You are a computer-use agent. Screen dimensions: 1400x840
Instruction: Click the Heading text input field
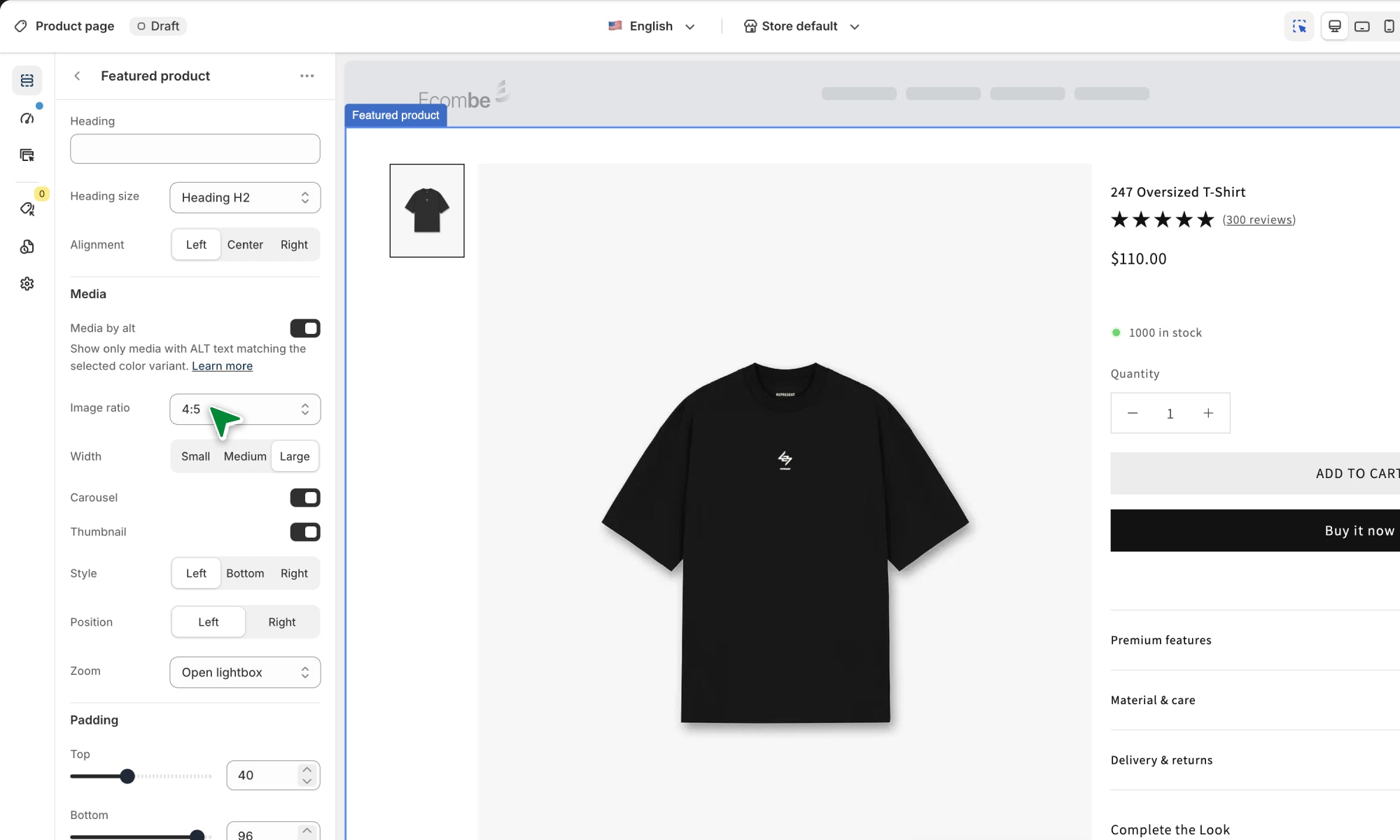[x=195, y=149]
